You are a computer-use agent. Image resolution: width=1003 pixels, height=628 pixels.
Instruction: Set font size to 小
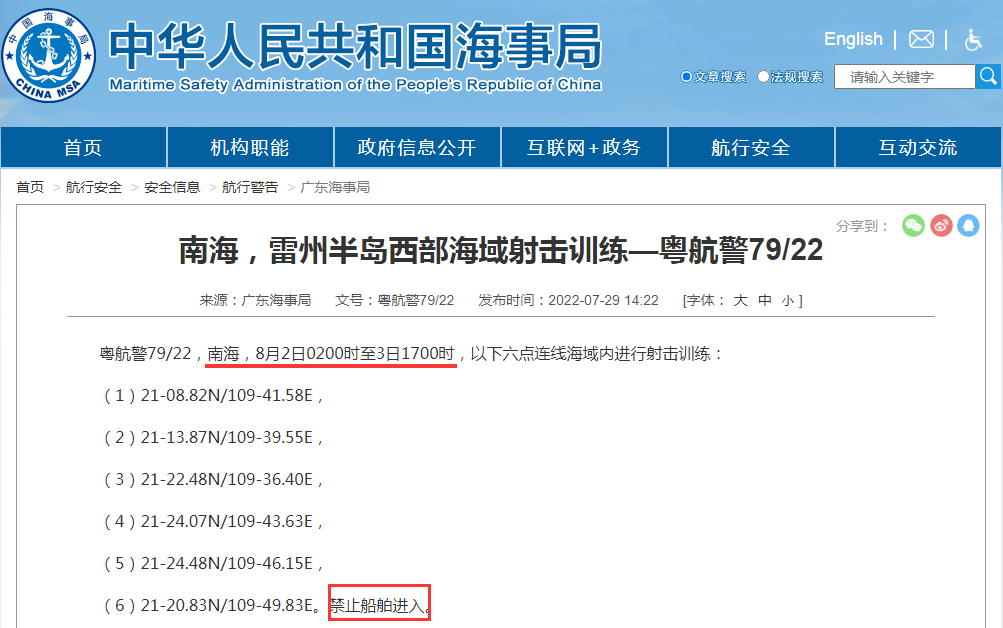787,300
